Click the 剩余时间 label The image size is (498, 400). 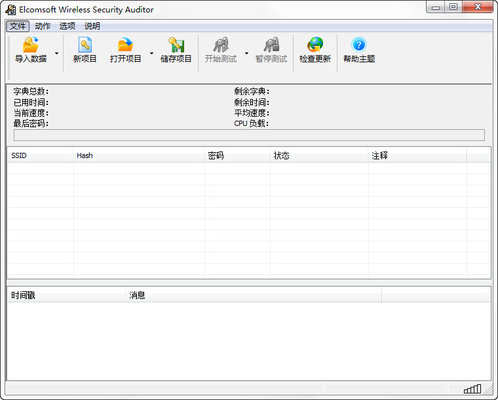252,102
